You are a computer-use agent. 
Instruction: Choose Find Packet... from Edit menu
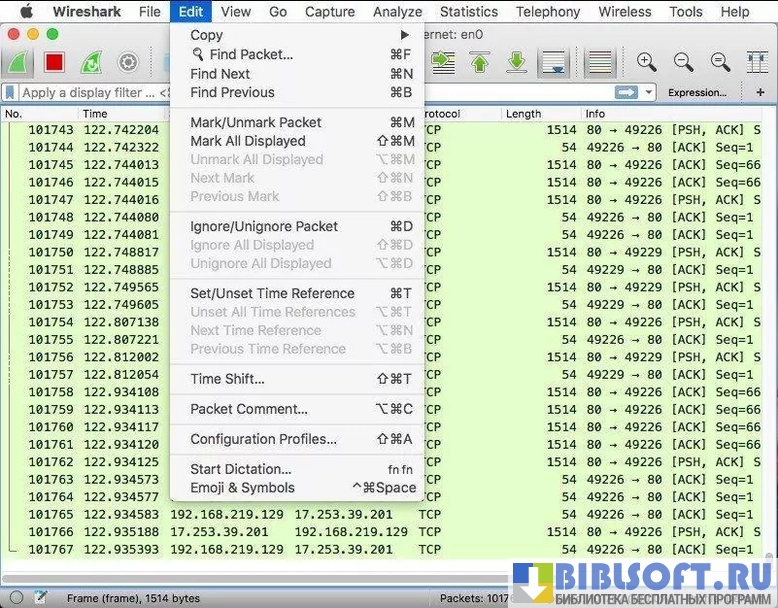251,54
